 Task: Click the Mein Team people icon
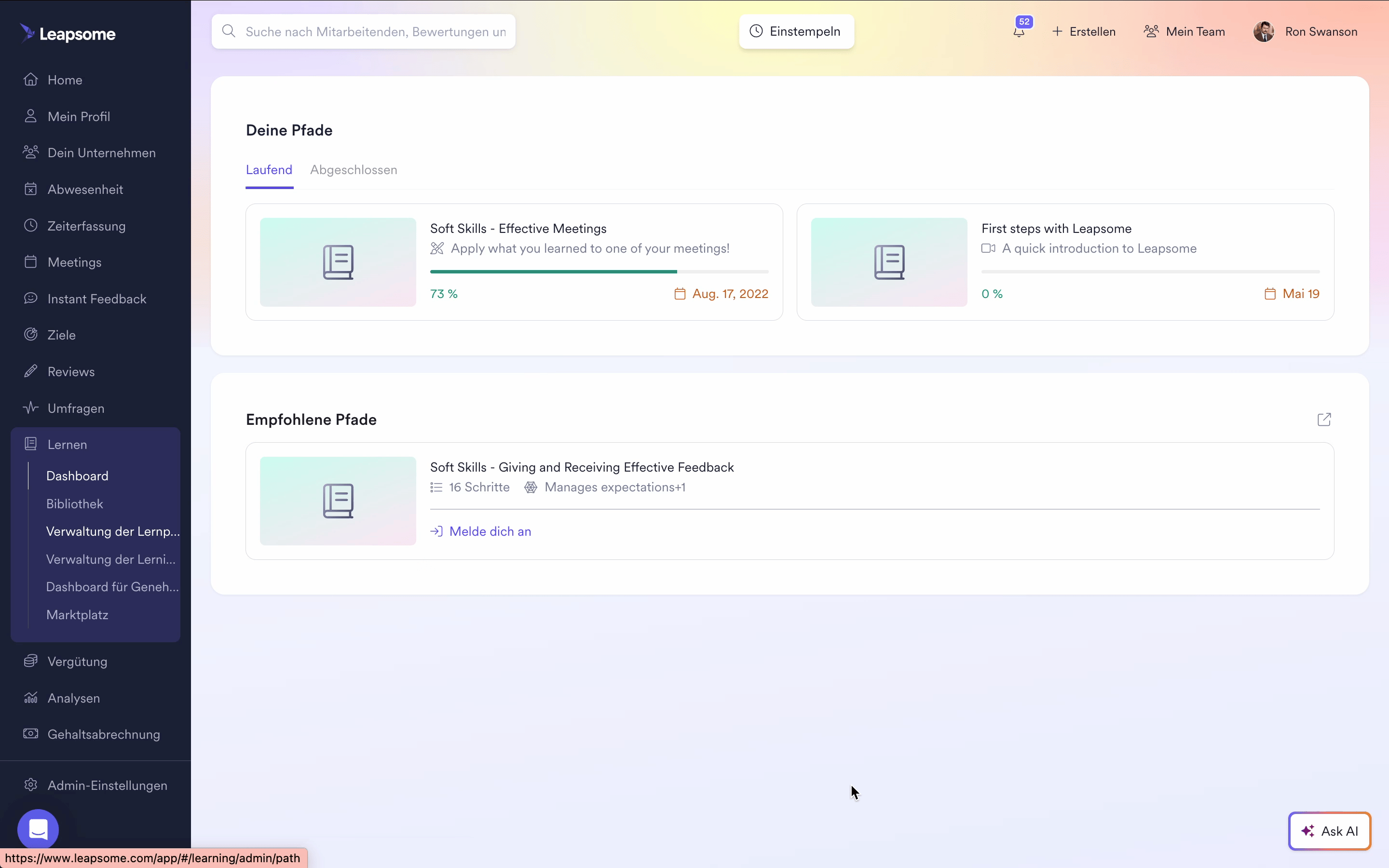[x=1151, y=31]
